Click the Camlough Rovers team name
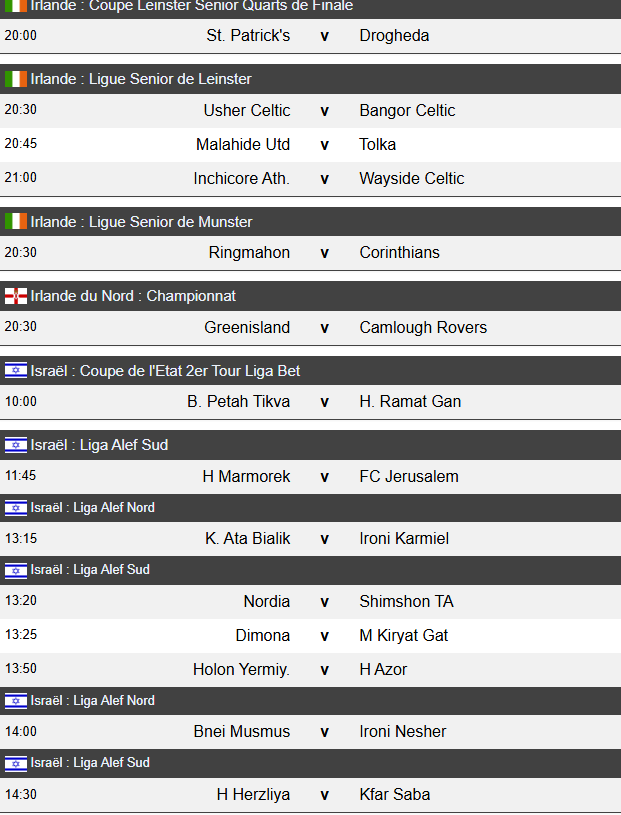 423,328
